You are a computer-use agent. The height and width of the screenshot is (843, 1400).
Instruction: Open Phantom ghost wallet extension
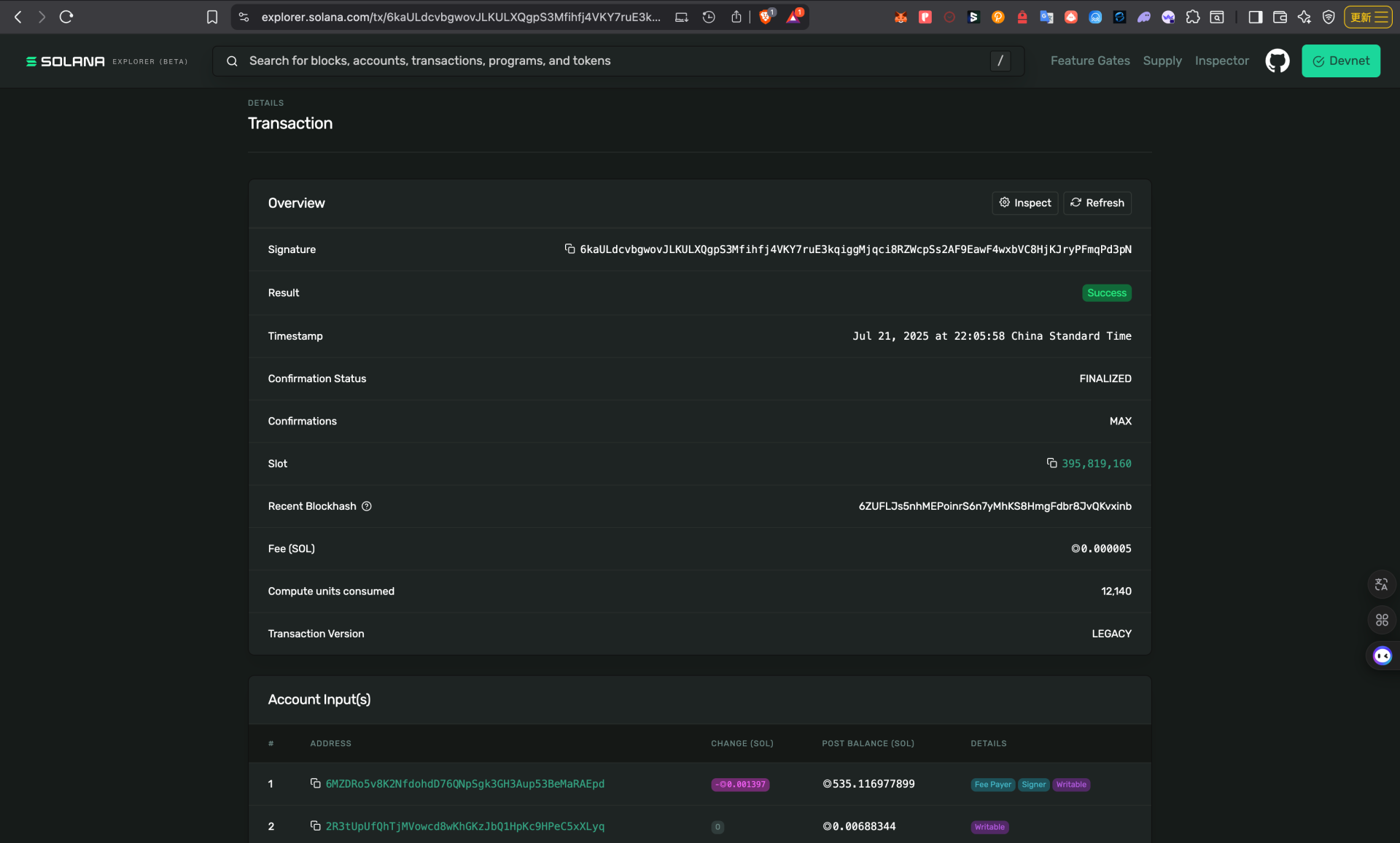[x=1143, y=17]
